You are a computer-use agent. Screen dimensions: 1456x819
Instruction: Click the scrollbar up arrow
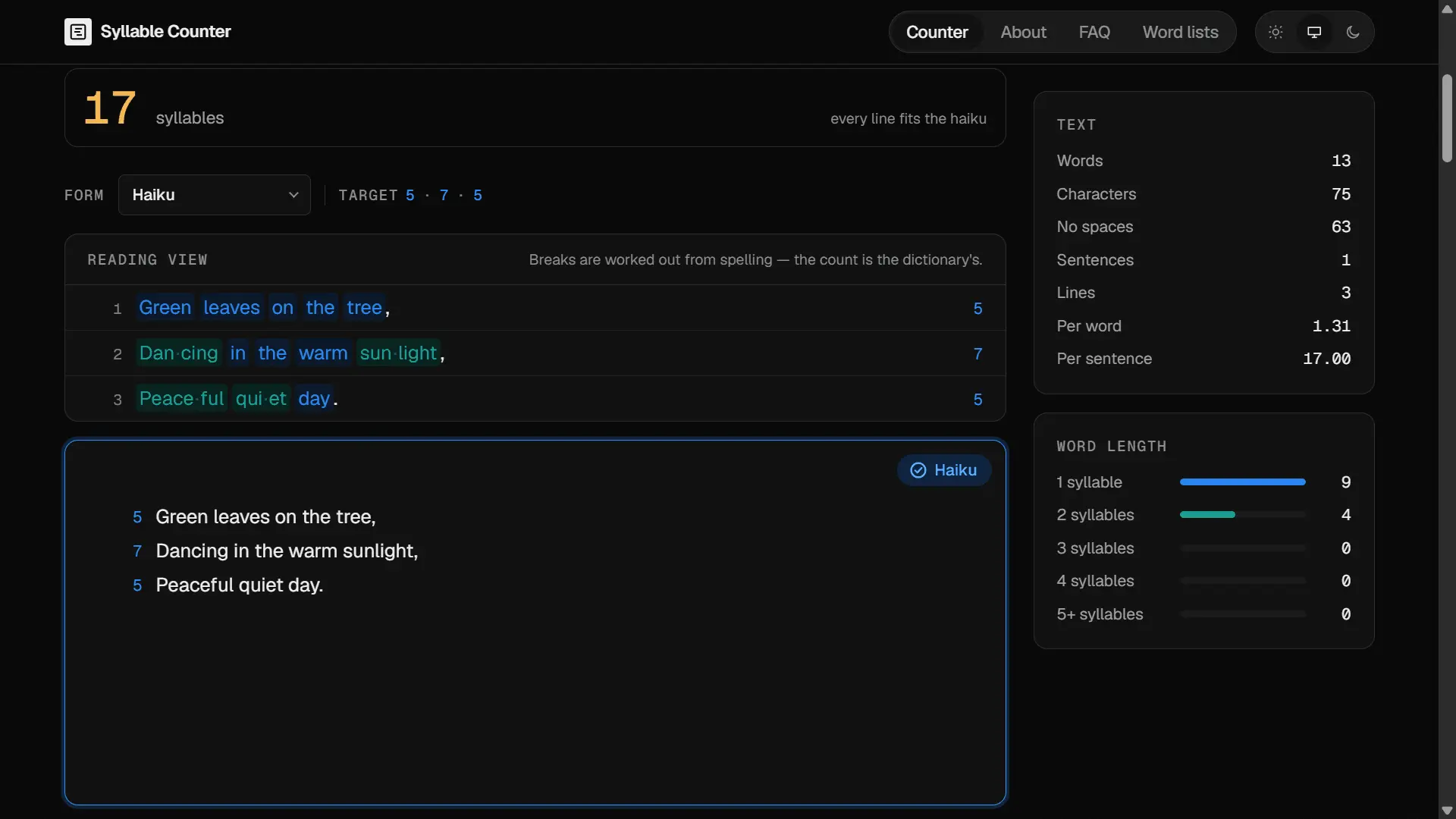[1447, 8]
